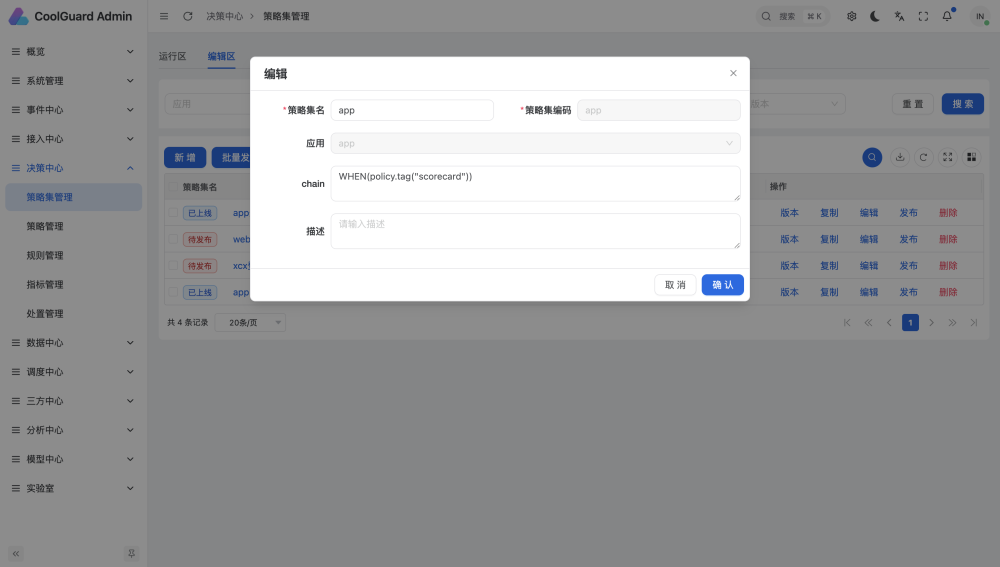Open the language translate icon
Viewport: 1000px width, 567px height.
tap(899, 16)
